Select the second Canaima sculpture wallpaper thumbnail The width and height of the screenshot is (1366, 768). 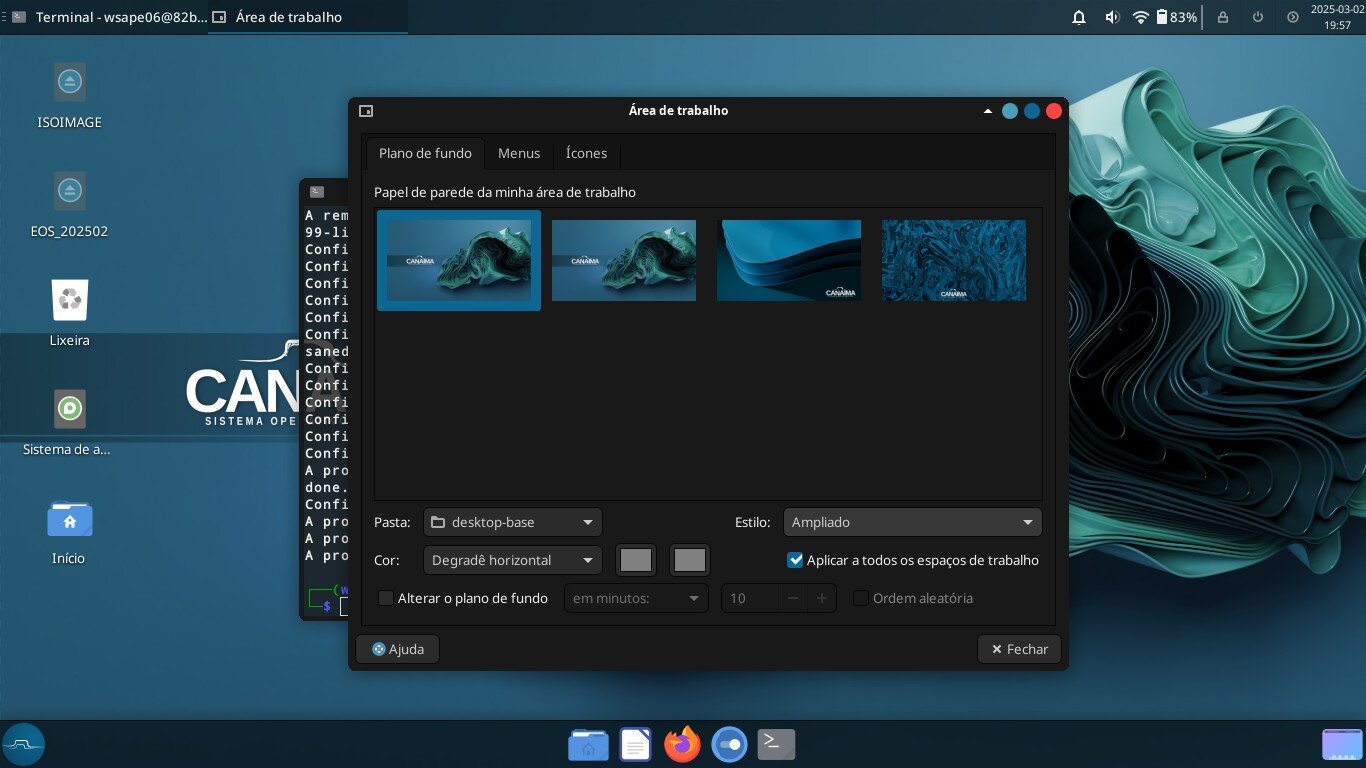coord(624,260)
